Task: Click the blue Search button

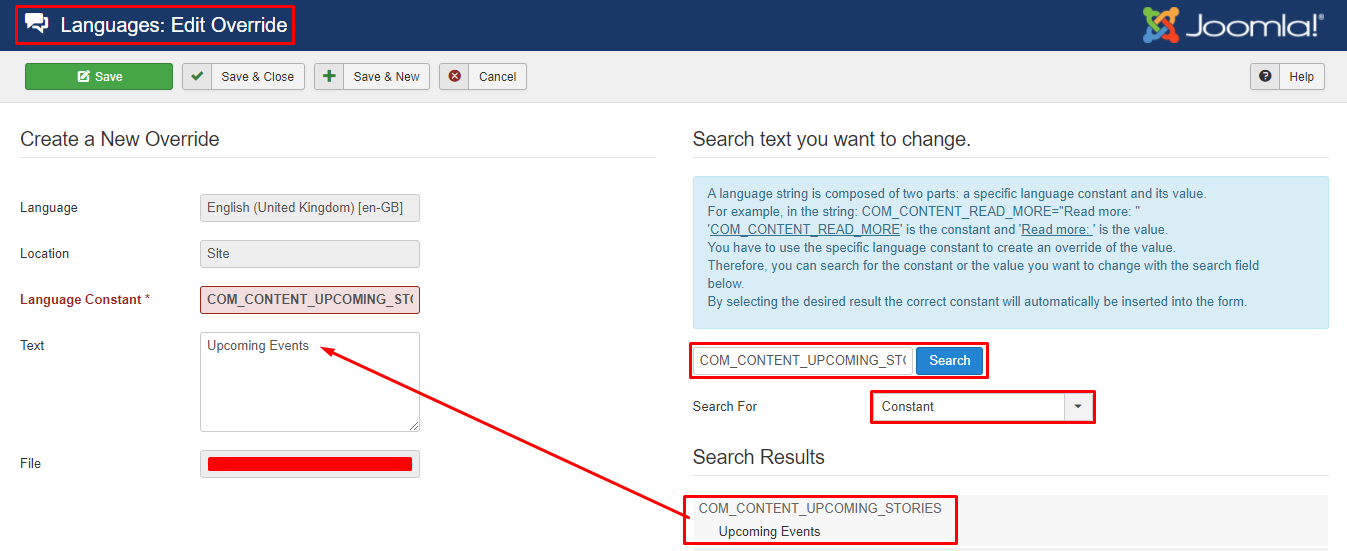Action: (x=950, y=361)
